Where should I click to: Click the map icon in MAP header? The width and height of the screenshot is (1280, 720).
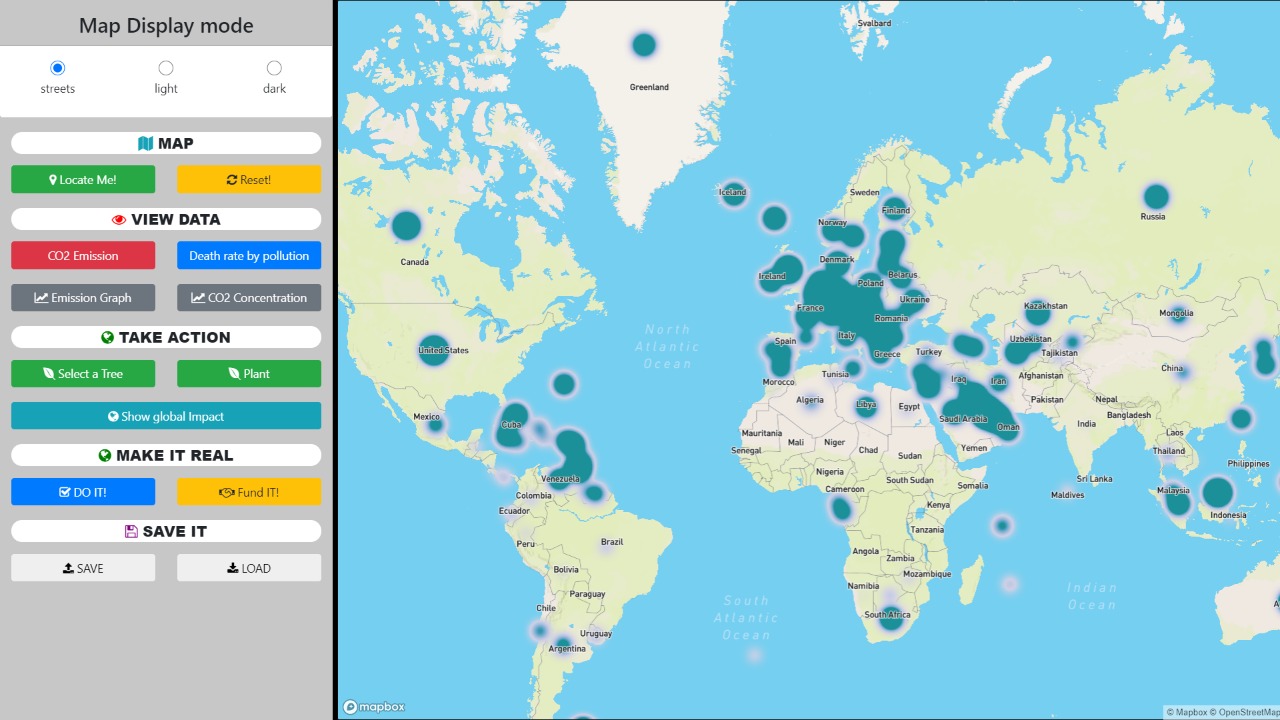[x=146, y=143]
